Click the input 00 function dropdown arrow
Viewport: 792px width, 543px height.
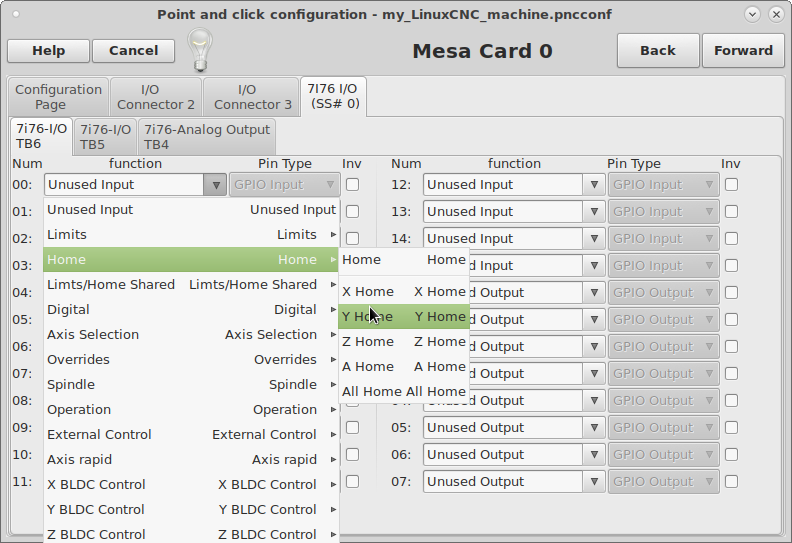[215, 185]
